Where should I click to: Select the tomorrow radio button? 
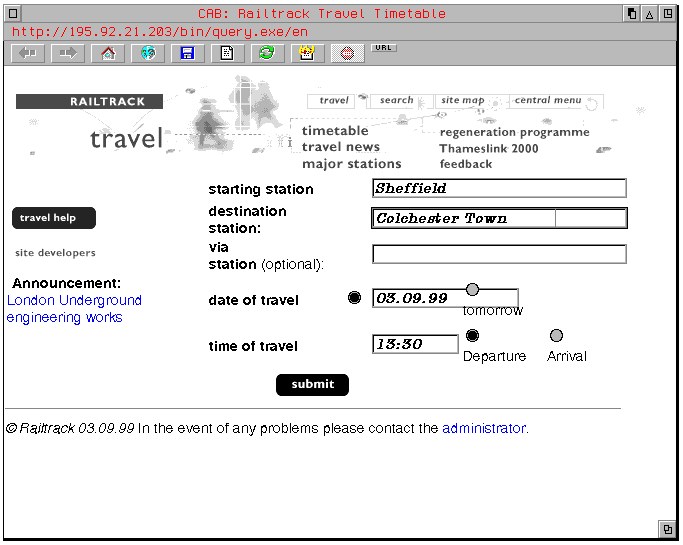472,289
